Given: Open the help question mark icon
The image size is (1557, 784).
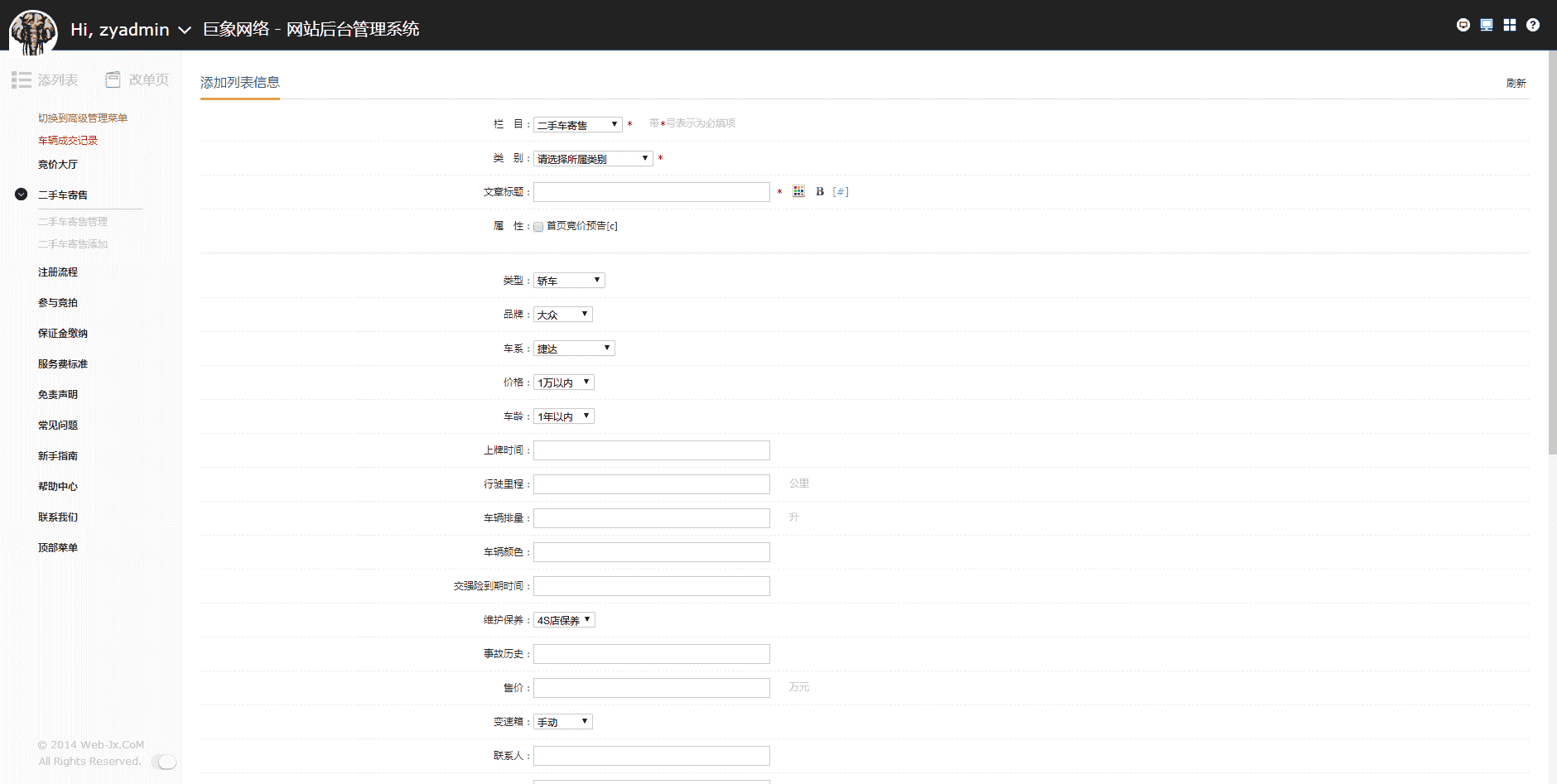Looking at the screenshot, I should pos(1533,25).
